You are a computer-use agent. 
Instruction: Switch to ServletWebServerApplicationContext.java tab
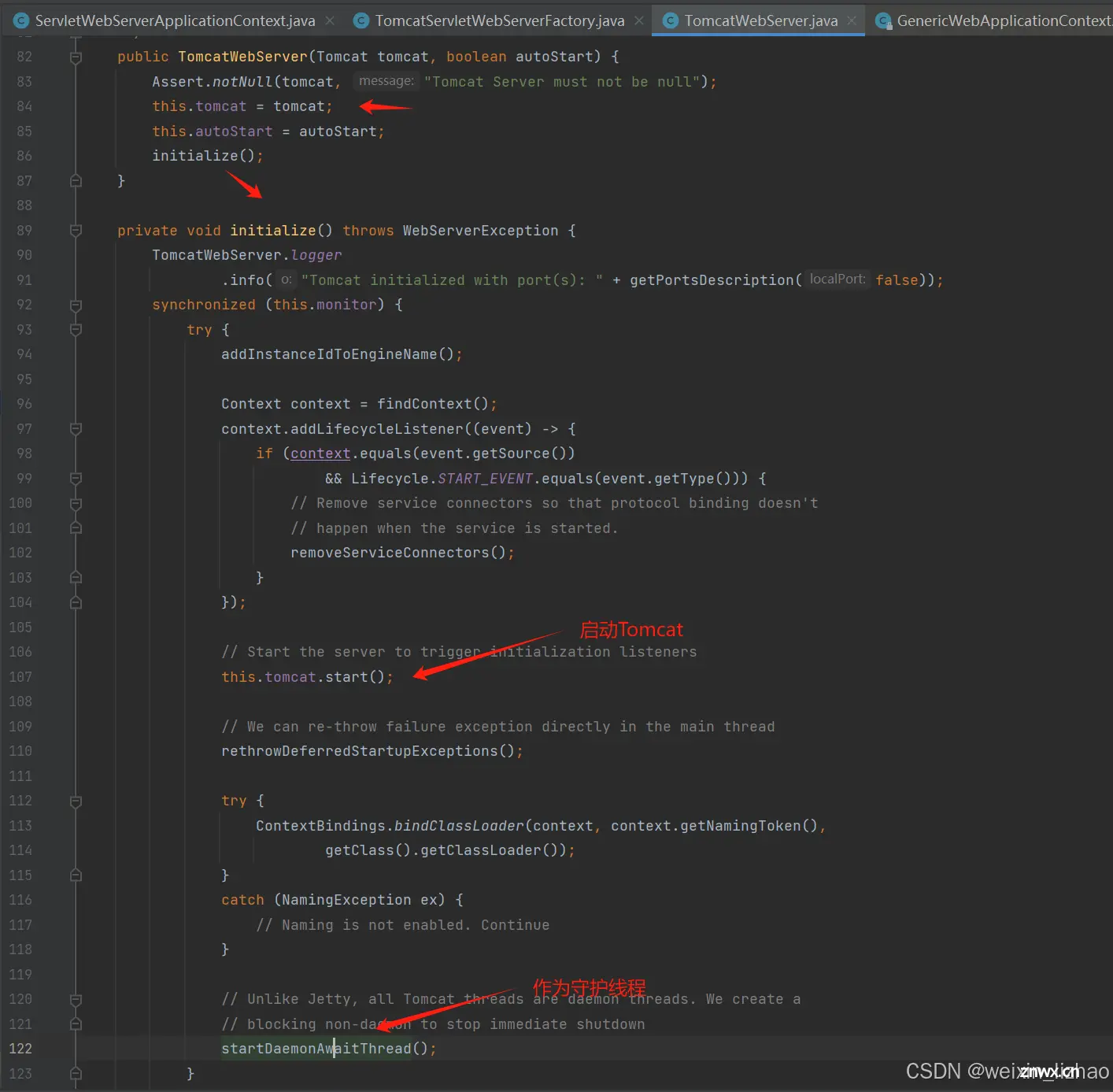175,21
